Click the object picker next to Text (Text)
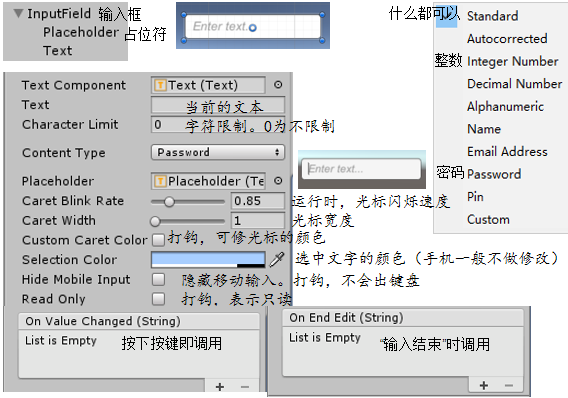Image resolution: width=568 pixels, height=398 pixels. [x=278, y=85]
